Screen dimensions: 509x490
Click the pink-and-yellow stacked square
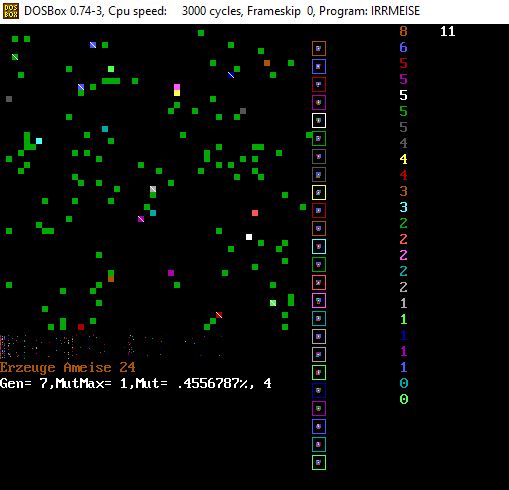[x=177, y=90]
